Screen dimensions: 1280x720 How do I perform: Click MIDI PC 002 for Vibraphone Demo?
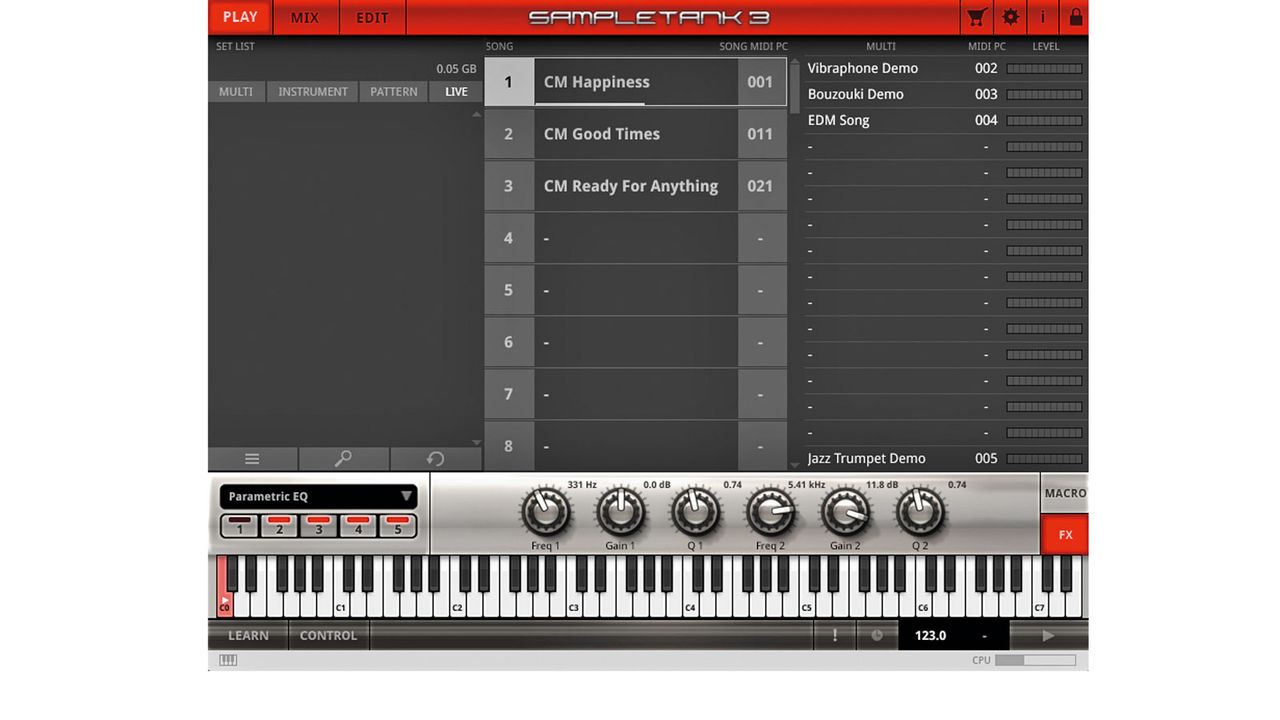[986, 68]
